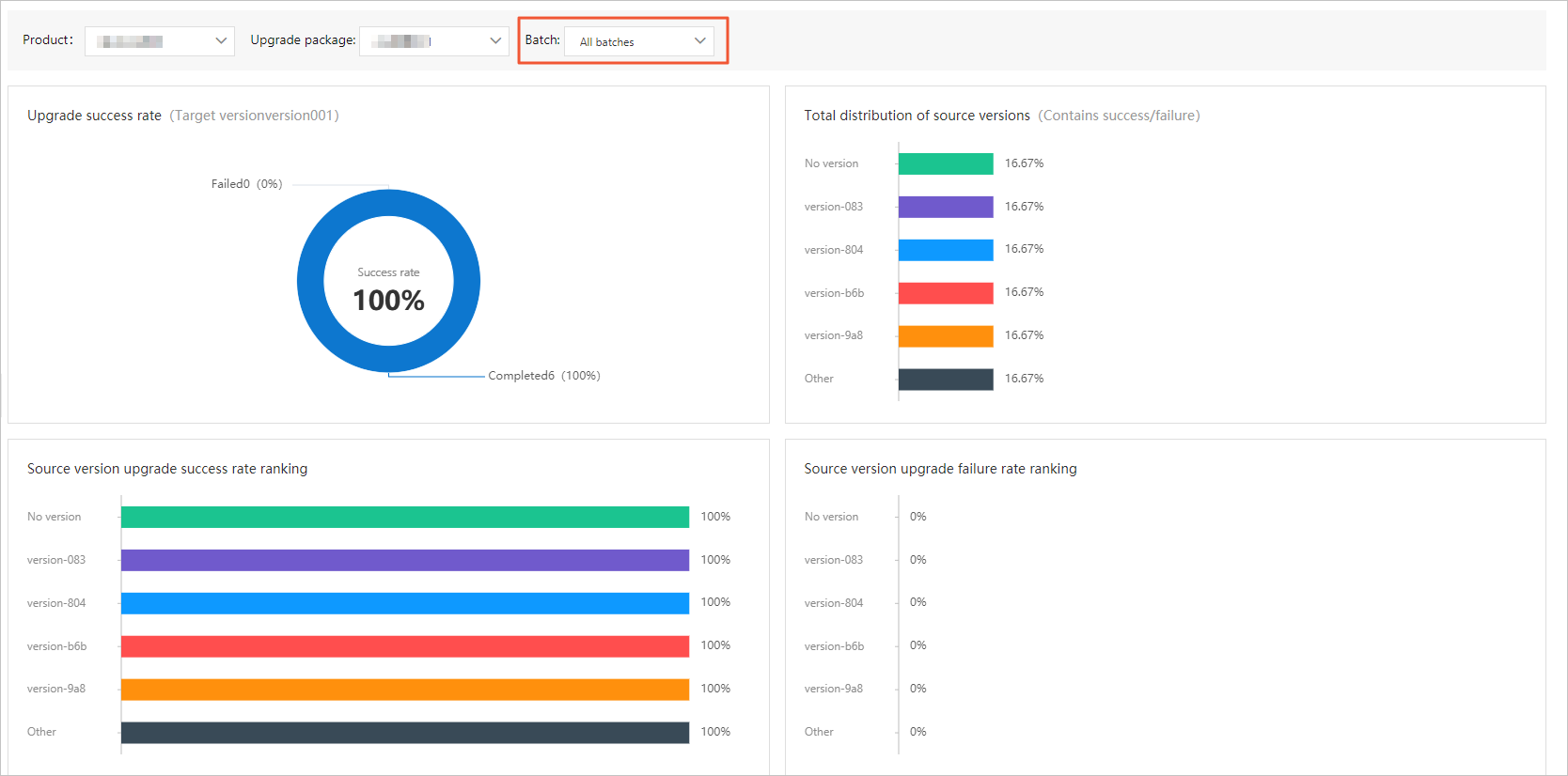The height and width of the screenshot is (776, 1568).
Task: Click Source version upgrade failure rate ranking title
Action: [940, 469]
